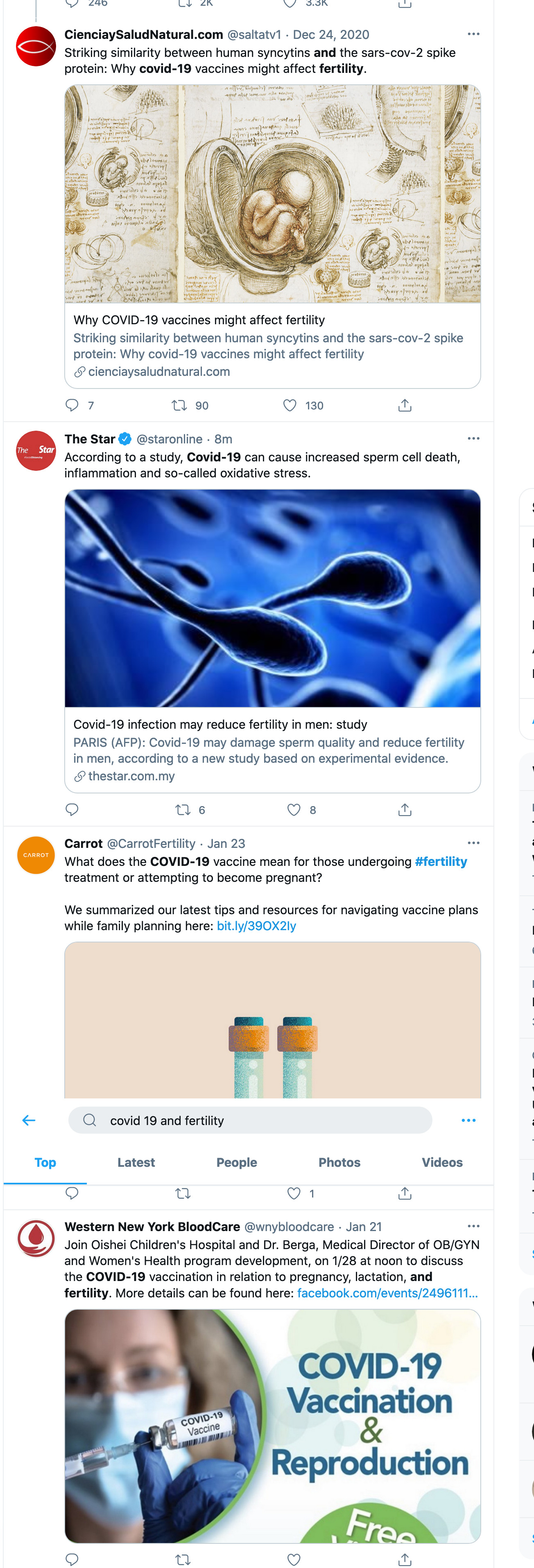Open more options on Carrot tweet
The width and height of the screenshot is (534, 1568).
(473, 843)
